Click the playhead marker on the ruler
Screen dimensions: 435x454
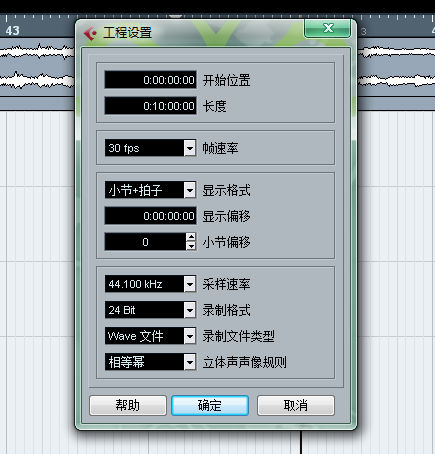pos(175,16)
